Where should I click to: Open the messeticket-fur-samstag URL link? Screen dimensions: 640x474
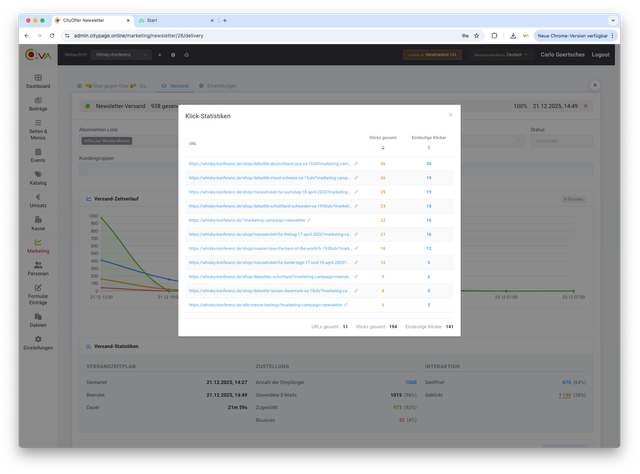point(269,191)
